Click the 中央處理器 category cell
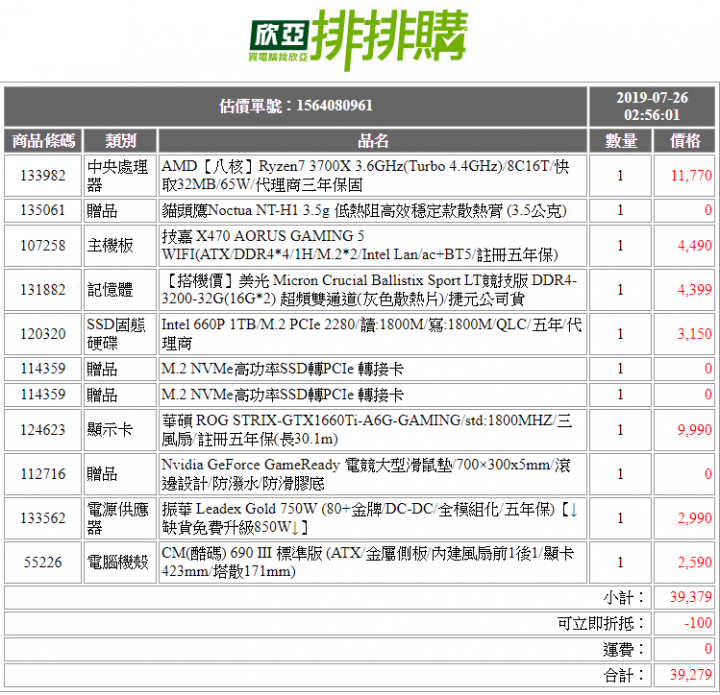This screenshot has width=720, height=695. [120, 176]
